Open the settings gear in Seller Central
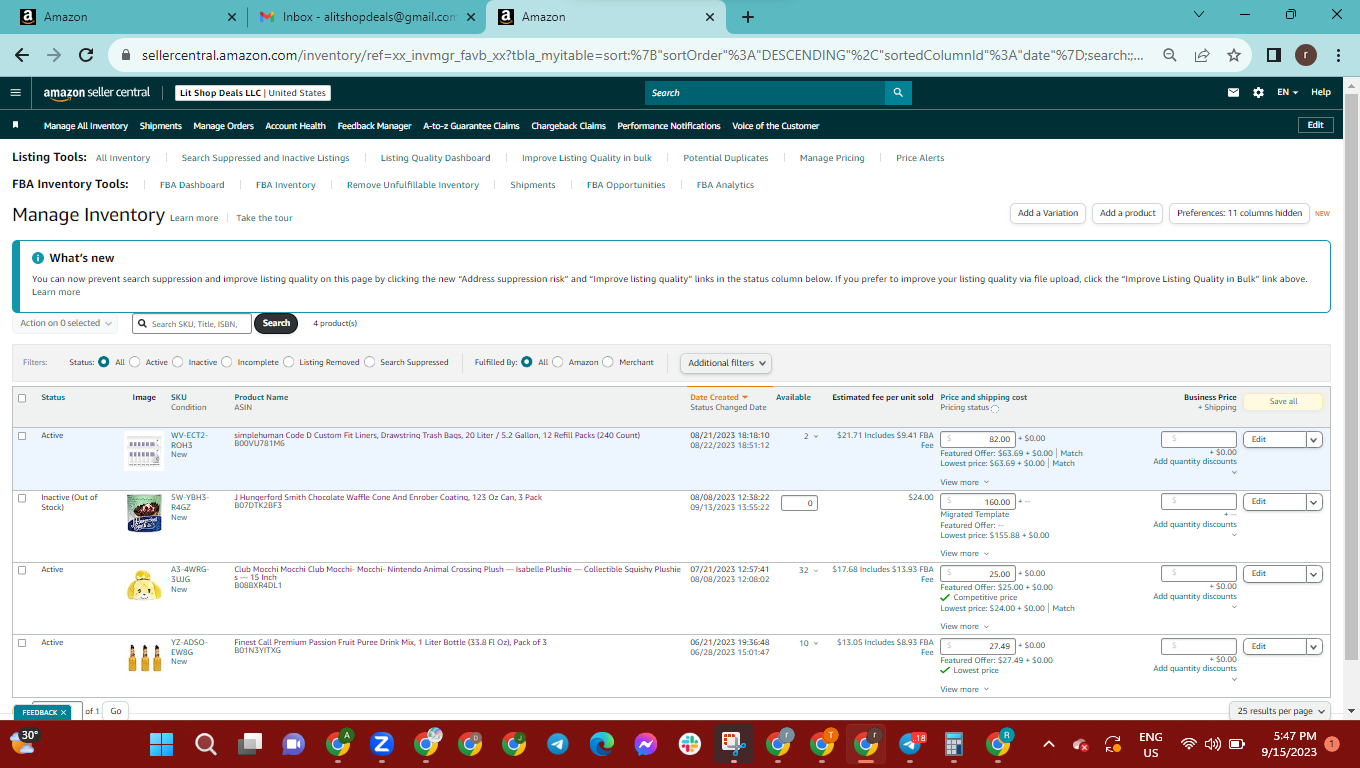1360x768 pixels. click(1258, 92)
